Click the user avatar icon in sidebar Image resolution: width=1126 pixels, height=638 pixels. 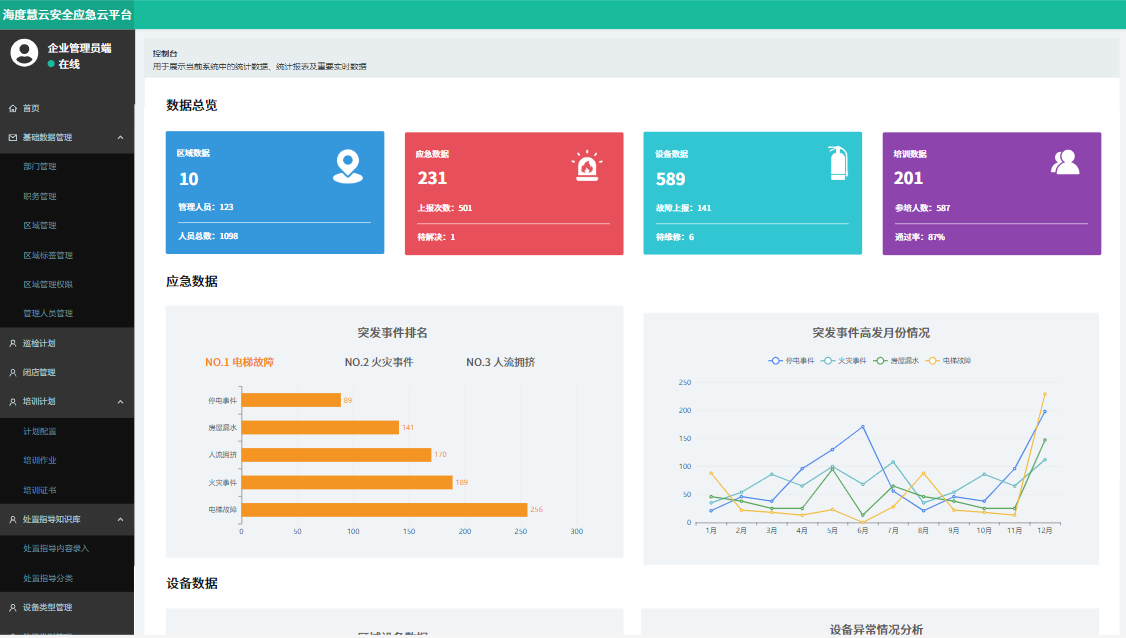24,53
